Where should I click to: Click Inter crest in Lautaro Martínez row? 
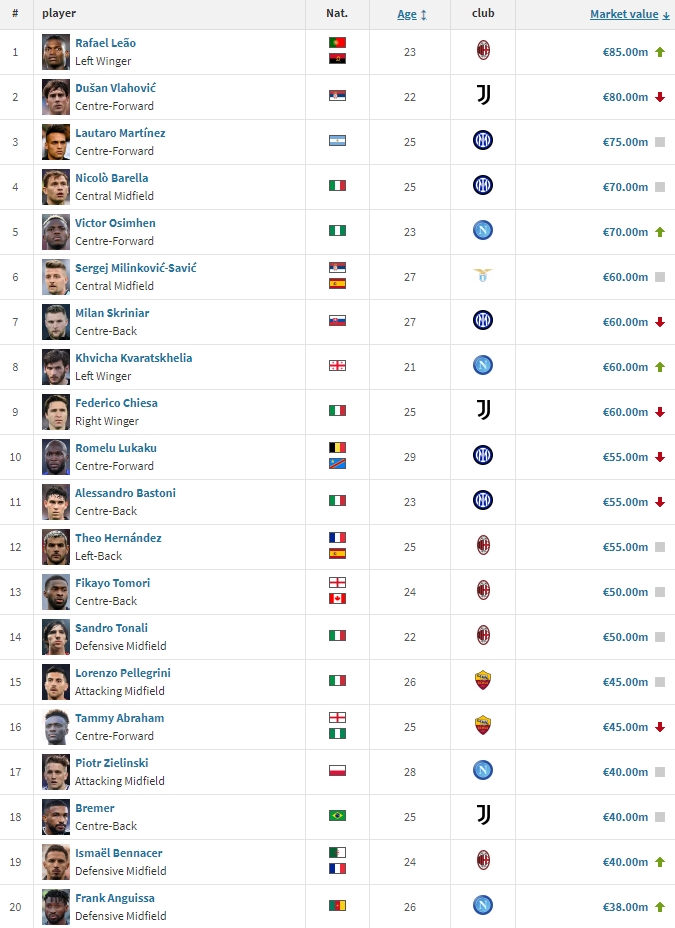click(483, 140)
